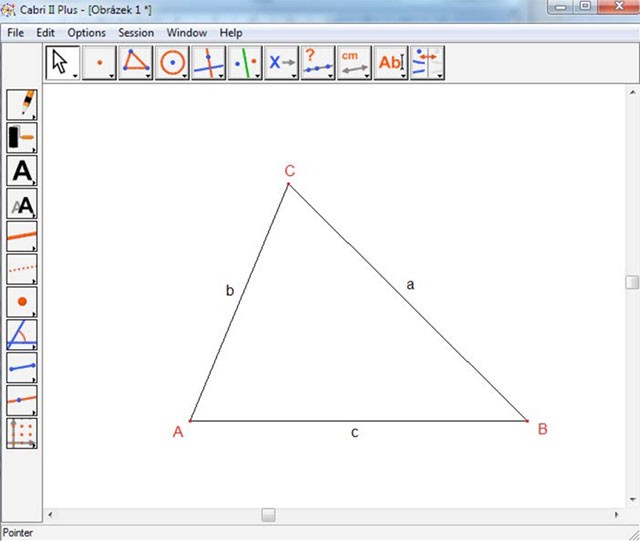Open the Options menu
Viewport: 640px width, 541px height.
[x=86, y=33]
